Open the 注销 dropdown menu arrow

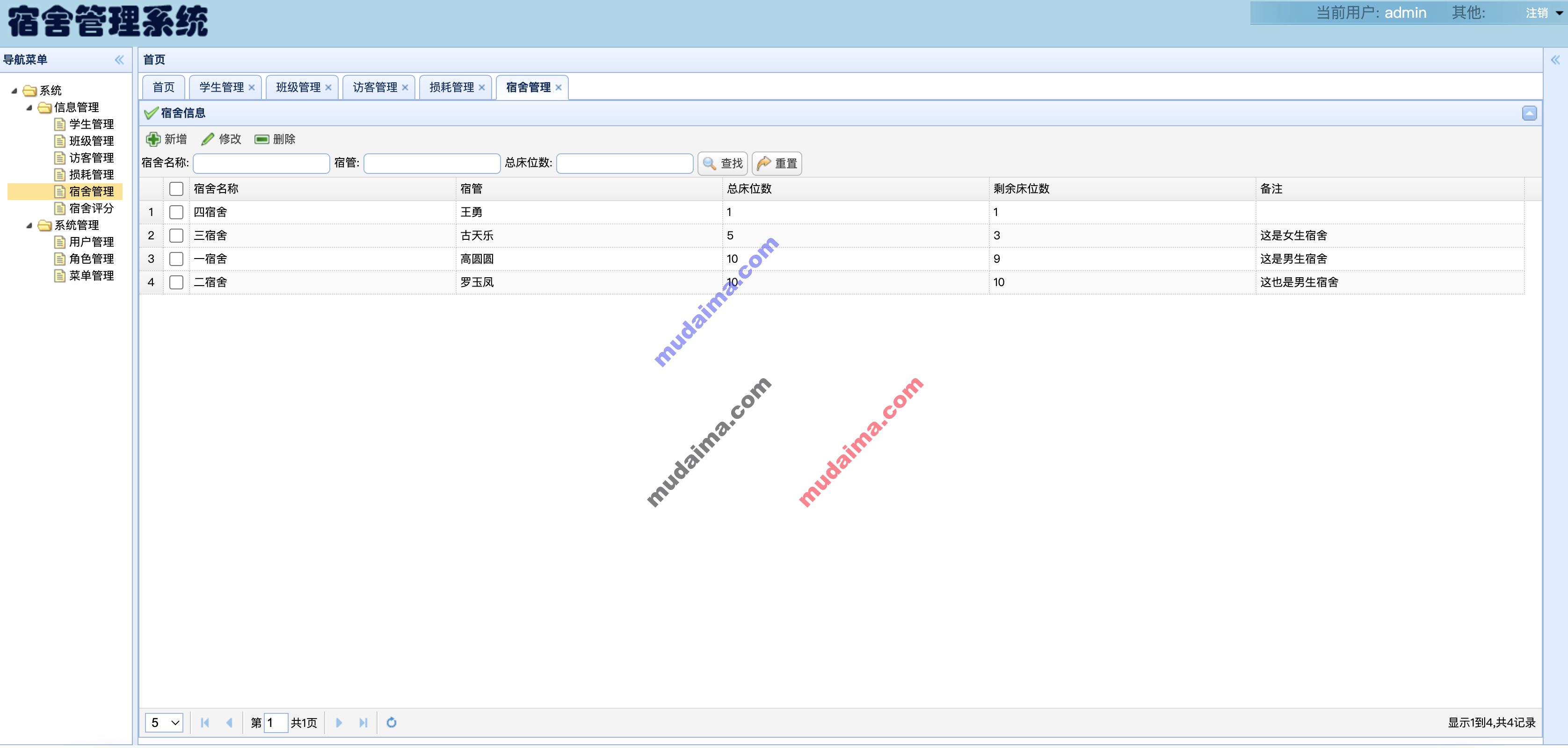1559,13
